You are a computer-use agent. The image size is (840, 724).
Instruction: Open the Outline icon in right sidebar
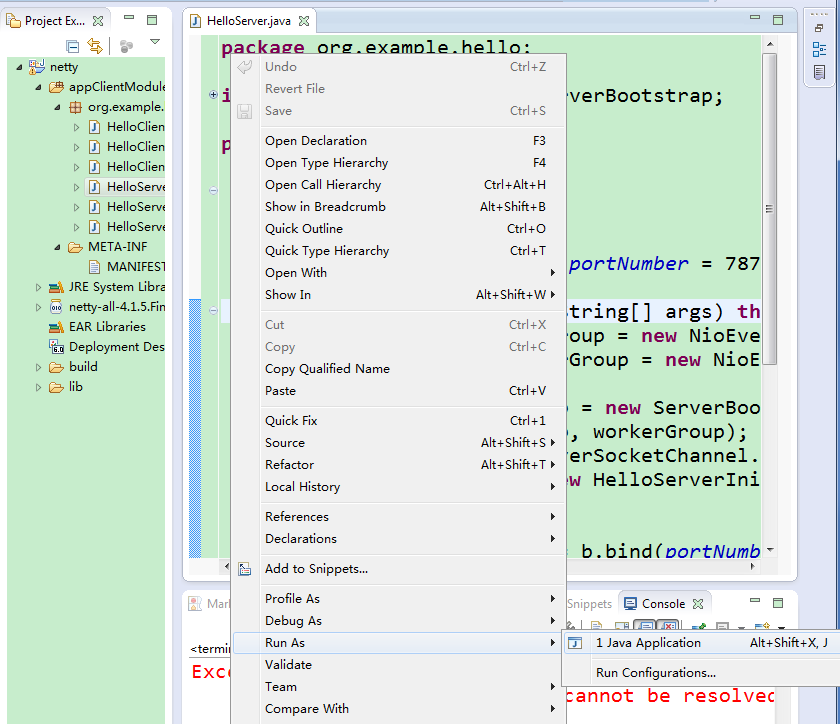pyautogui.click(x=819, y=50)
